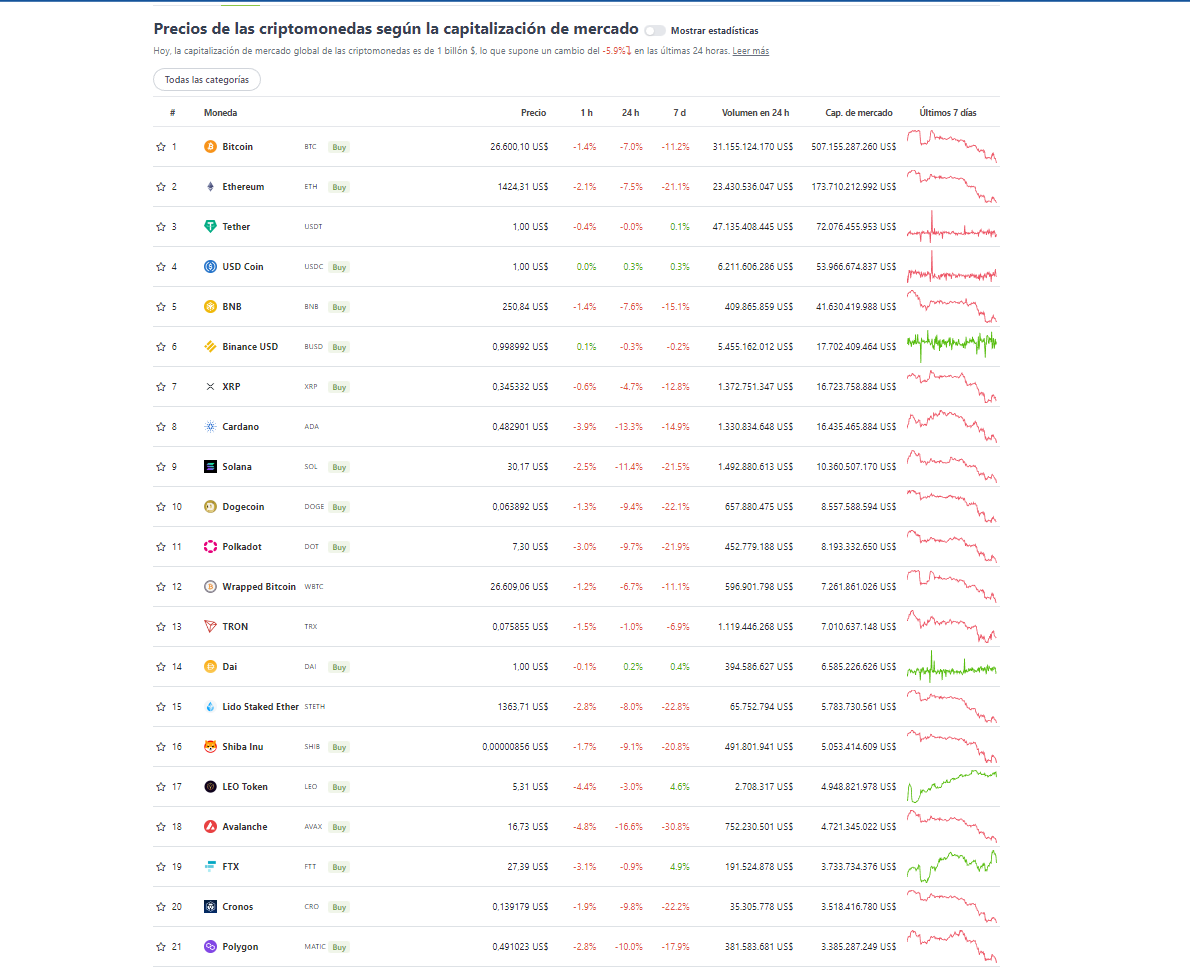Click the Bitcoin coin logo icon
The image size is (1190, 967).
210,146
